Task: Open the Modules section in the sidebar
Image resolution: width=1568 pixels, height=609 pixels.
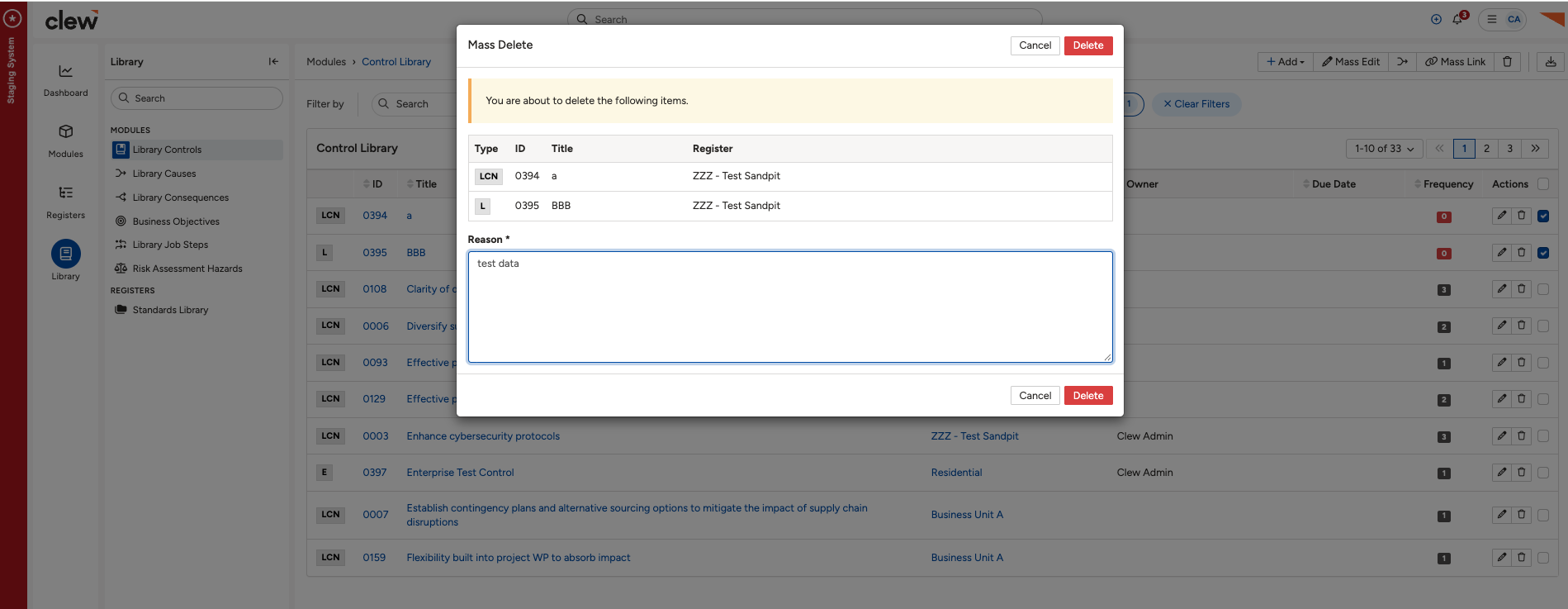Action: coord(65,141)
